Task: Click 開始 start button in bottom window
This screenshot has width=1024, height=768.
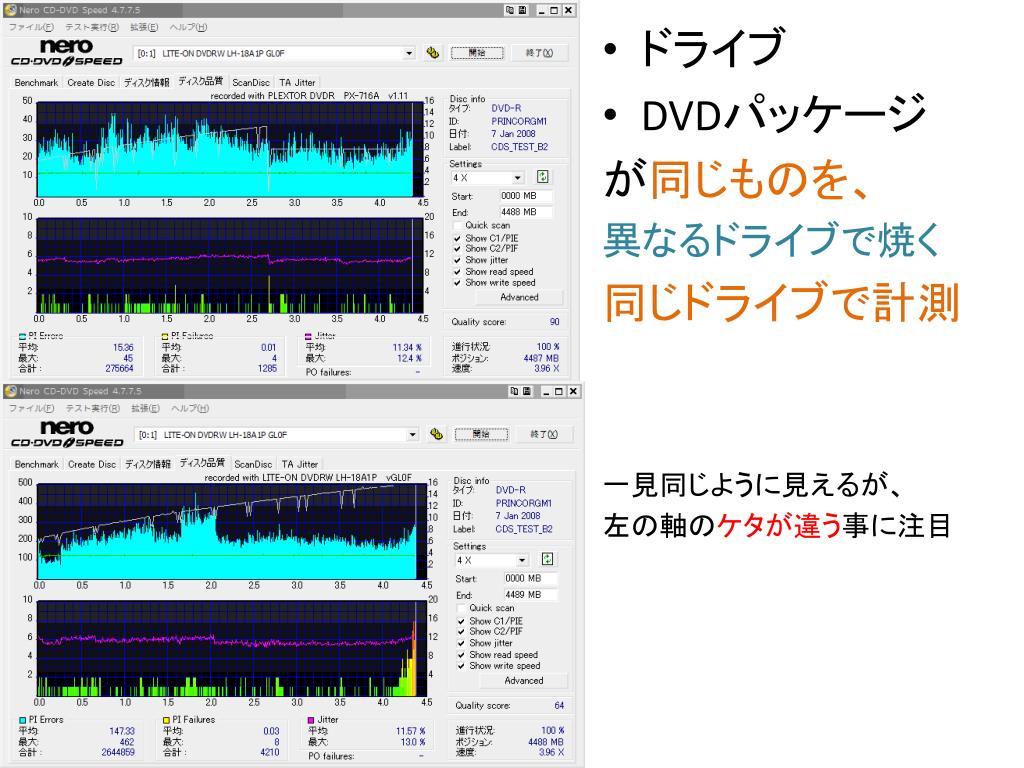Action: tap(481, 434)
